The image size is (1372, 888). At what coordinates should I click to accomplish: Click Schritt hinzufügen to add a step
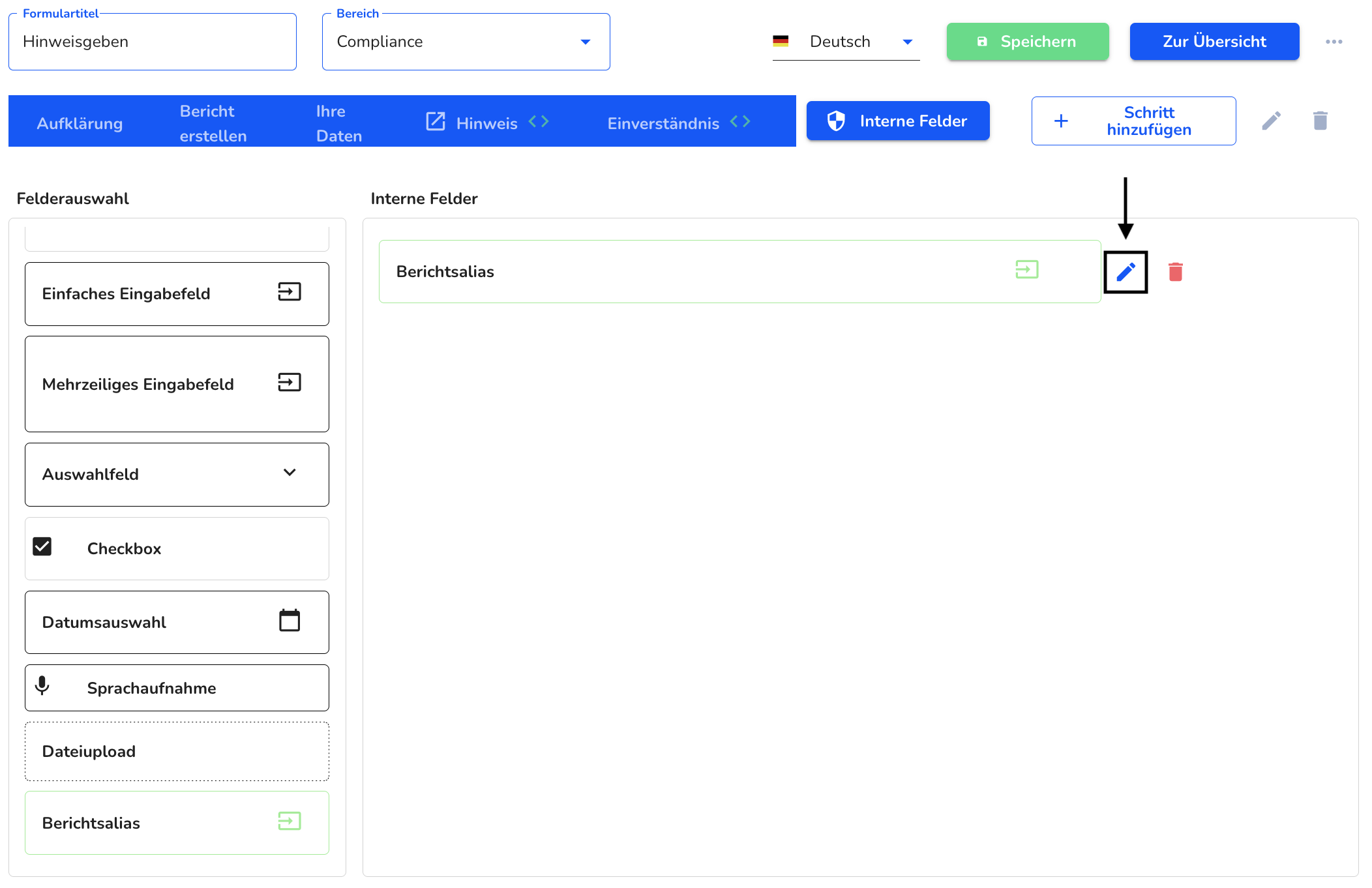coord(1133,121)
